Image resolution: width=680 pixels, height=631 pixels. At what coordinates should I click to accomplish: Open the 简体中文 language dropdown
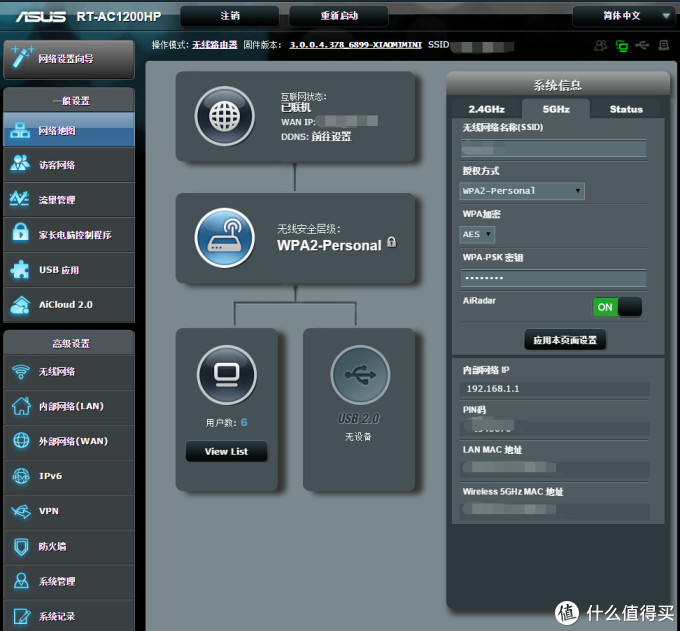[622, 16]
